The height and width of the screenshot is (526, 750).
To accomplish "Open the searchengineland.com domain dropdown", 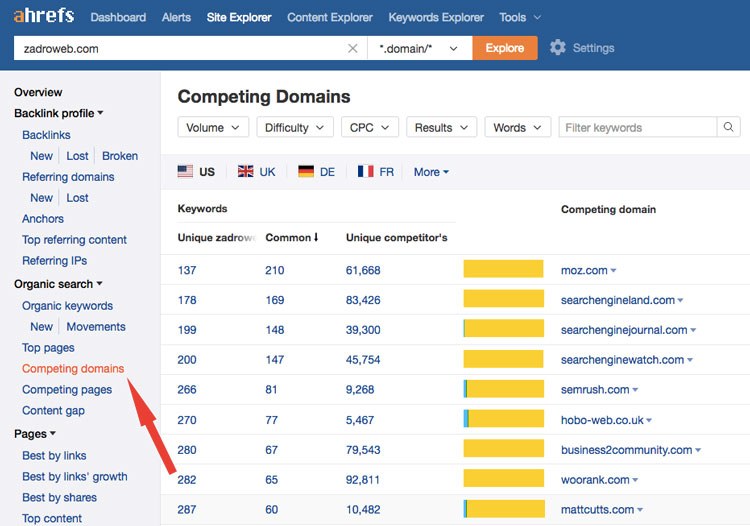I will pyautogui.click(x=680, y=300).
